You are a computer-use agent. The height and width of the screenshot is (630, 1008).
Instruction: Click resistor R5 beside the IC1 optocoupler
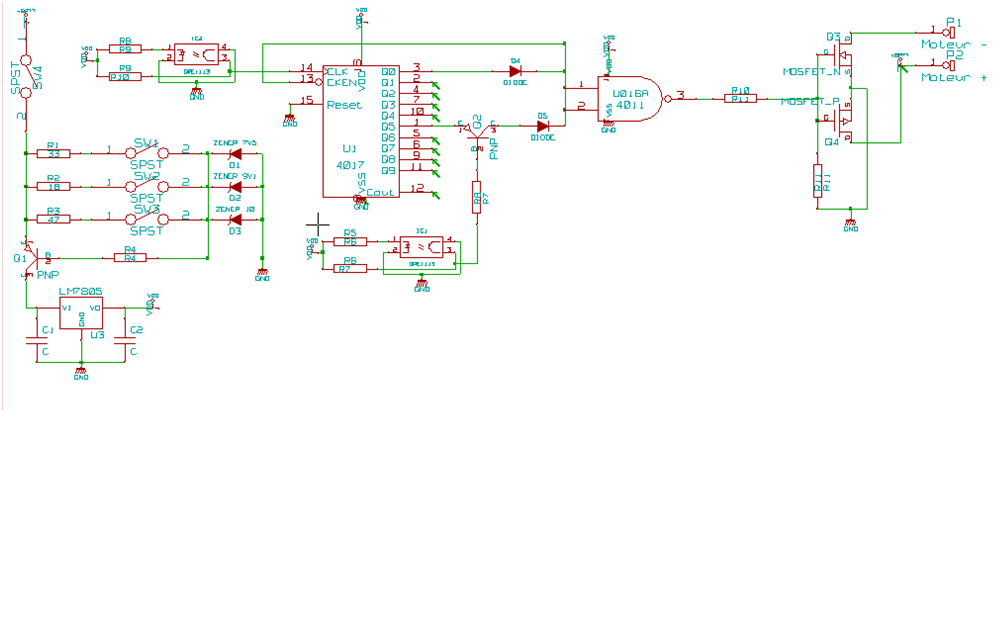(350, 242)
